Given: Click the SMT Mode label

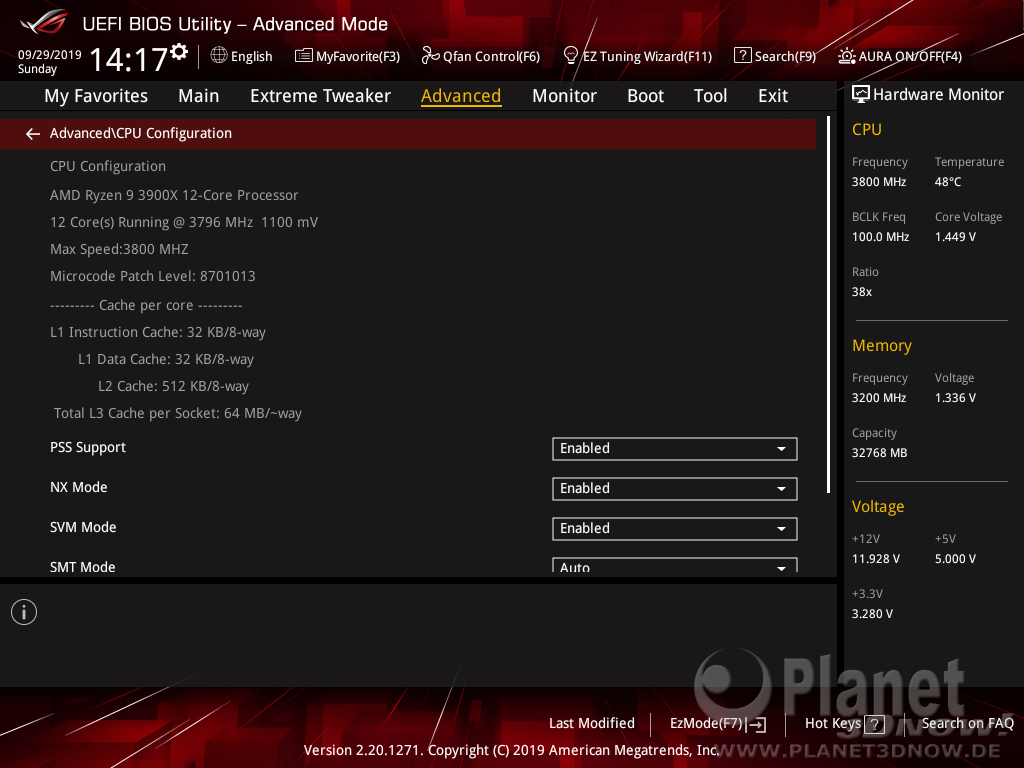Looking at the screenshot, I should (x=82, y=567).
